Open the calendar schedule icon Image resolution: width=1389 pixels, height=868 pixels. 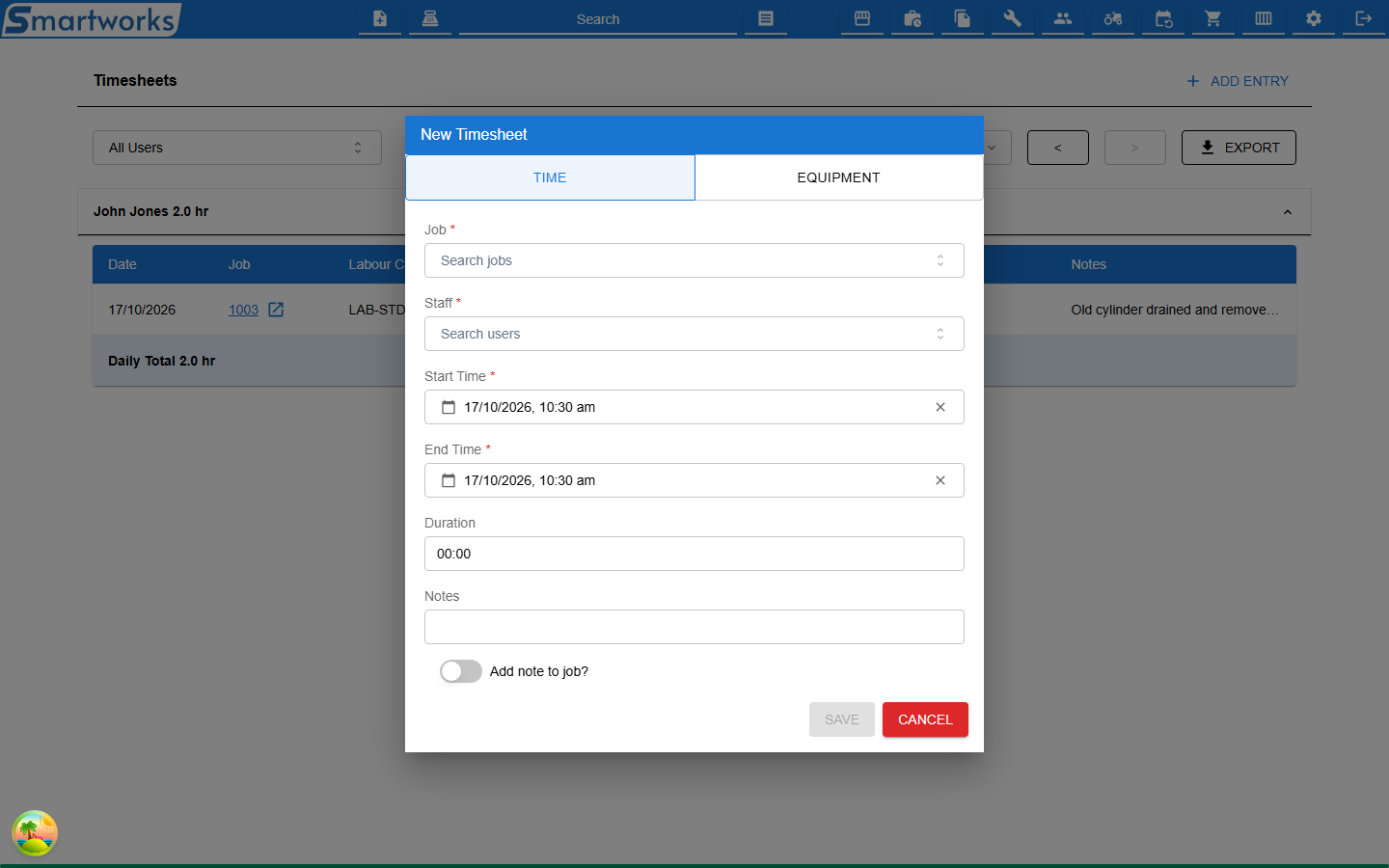click(1163, 18)
